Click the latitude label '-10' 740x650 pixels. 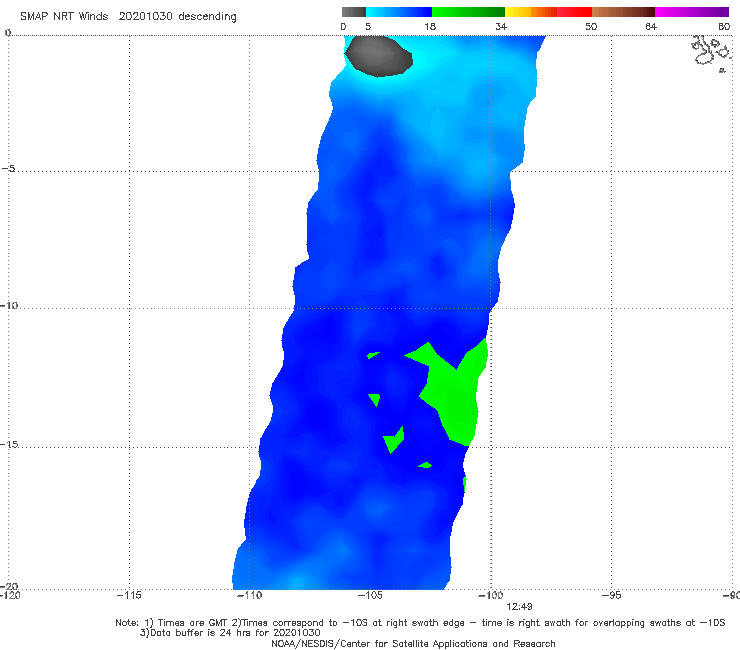[x=9, y=305]
